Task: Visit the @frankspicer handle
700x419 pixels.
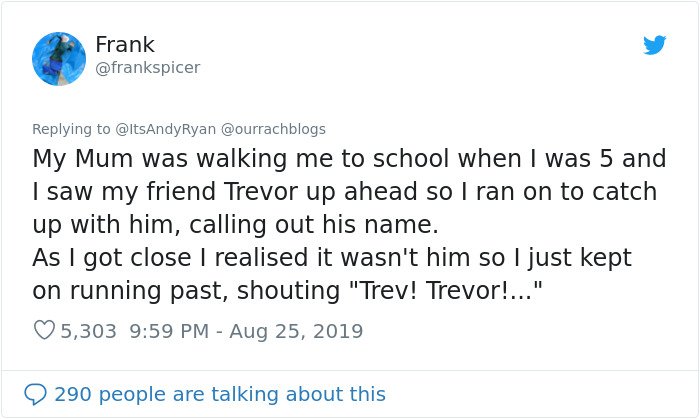Action: (x=148, y=68)
